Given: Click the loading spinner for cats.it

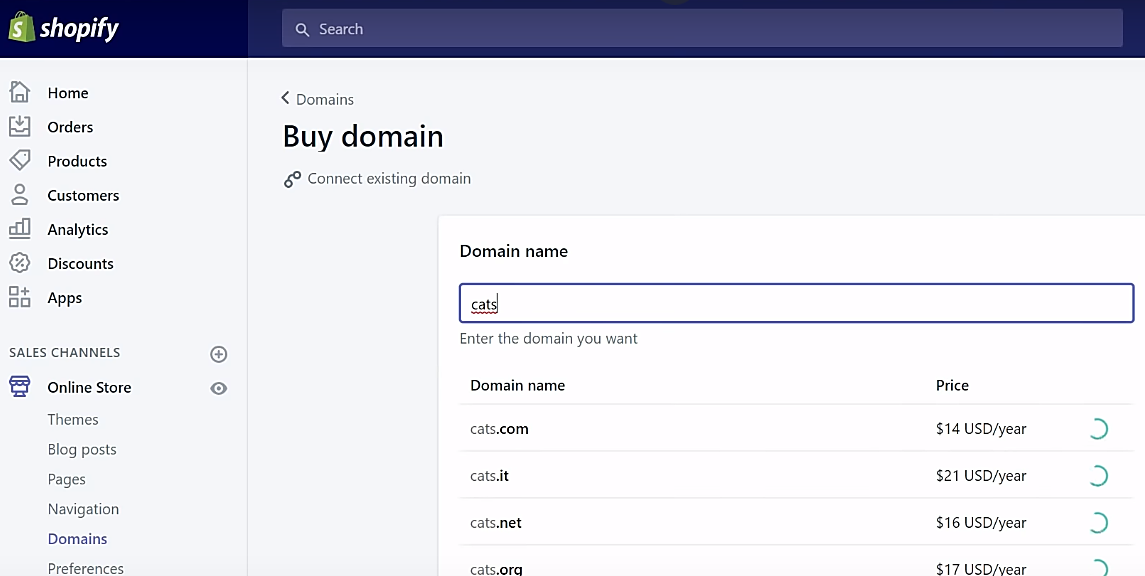Looking at the screenshot, I should pos(1098,476).
